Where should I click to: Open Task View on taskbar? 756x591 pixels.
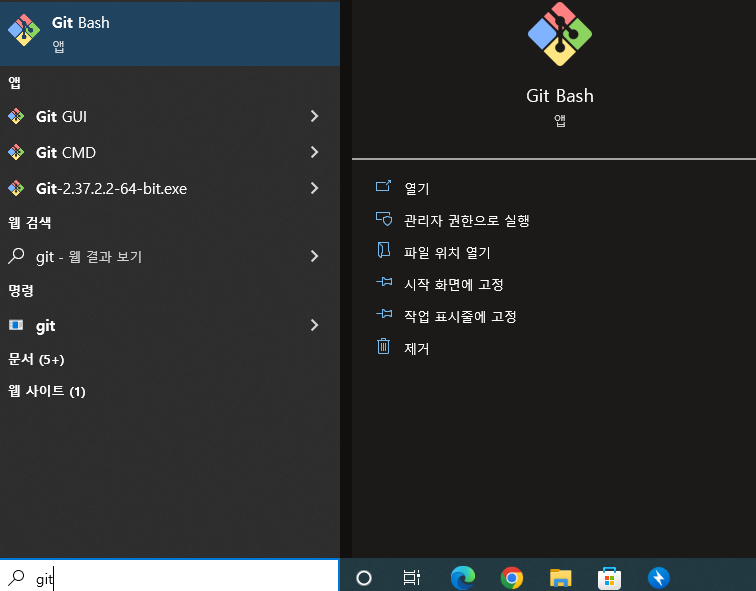[411, 578]
